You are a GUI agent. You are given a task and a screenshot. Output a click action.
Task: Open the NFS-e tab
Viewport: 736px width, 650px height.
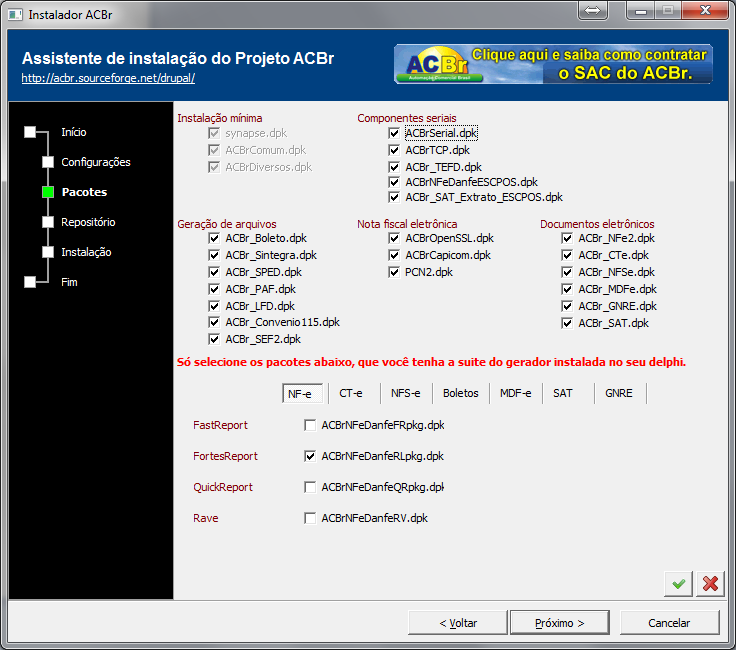(x=406, y=393)
